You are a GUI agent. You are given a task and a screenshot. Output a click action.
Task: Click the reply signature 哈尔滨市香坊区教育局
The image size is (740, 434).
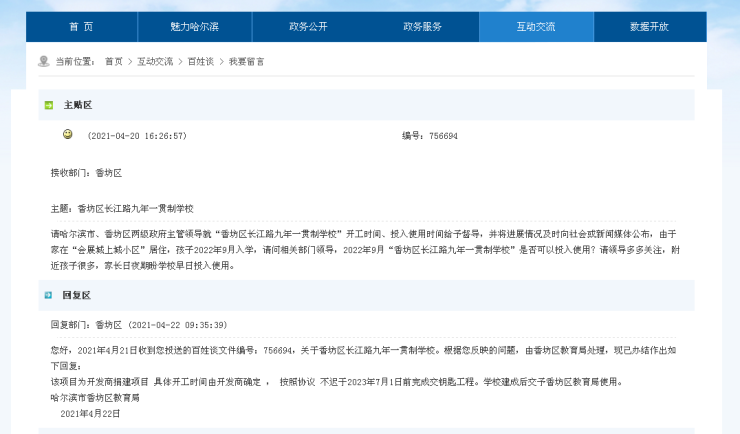point(95,398)
